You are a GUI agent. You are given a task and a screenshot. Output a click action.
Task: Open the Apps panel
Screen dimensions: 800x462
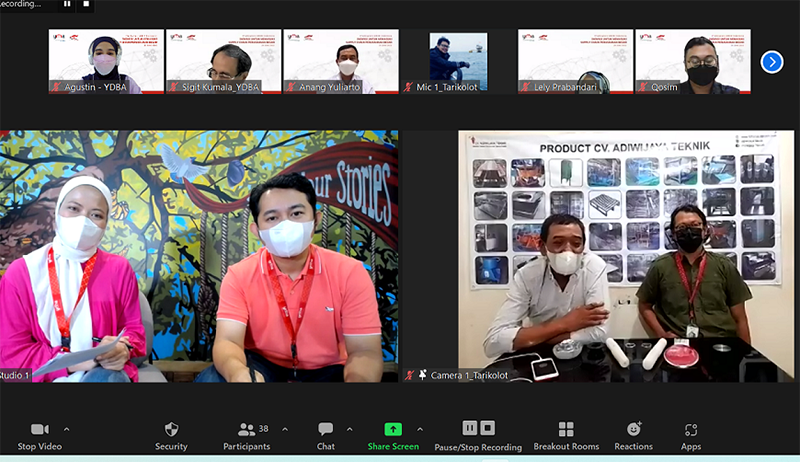[x=691, y=429]
